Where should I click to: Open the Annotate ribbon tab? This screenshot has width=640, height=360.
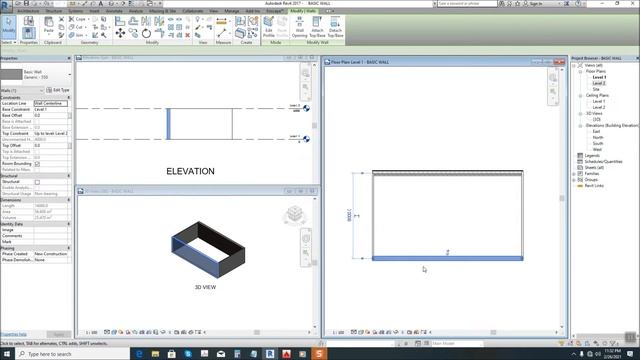pyautogui.click(x=114, y=11)
